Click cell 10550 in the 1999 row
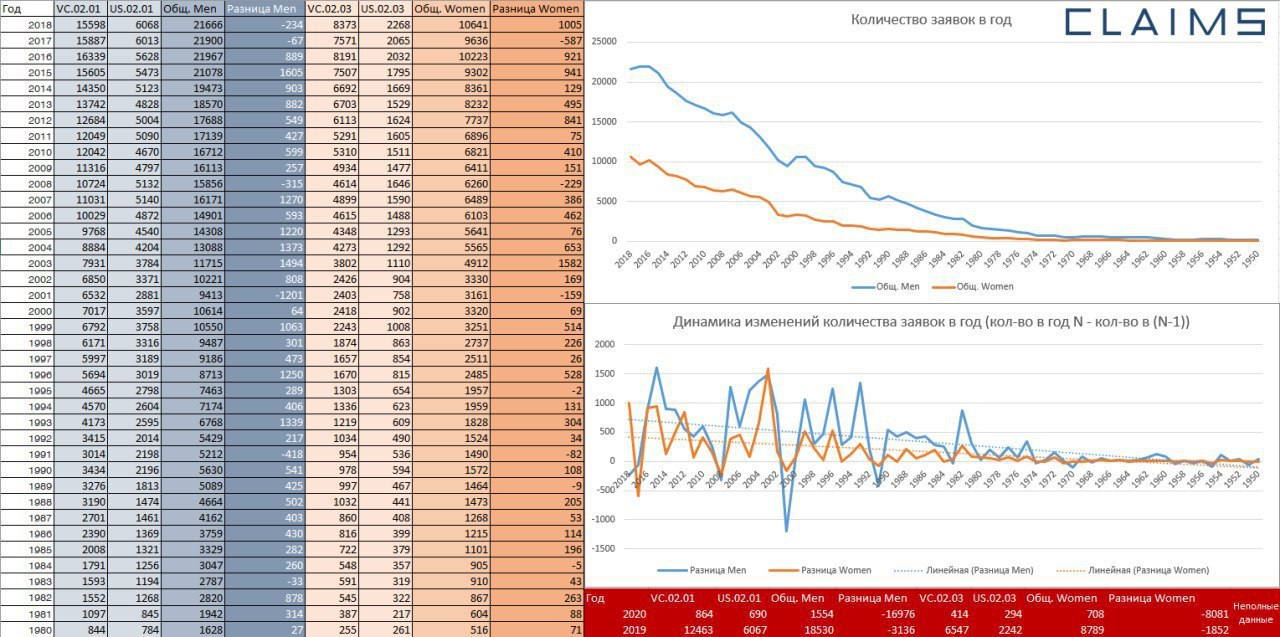Screen dimensions: 1280x637 191,328
